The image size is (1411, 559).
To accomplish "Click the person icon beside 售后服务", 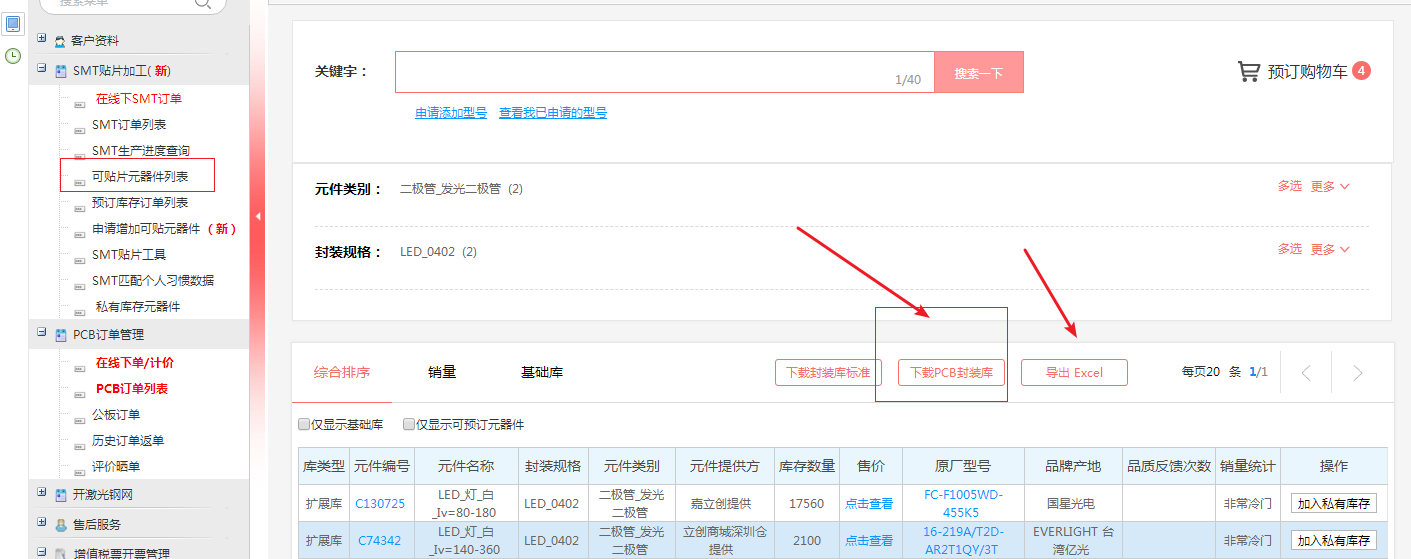I will (61, 525).
